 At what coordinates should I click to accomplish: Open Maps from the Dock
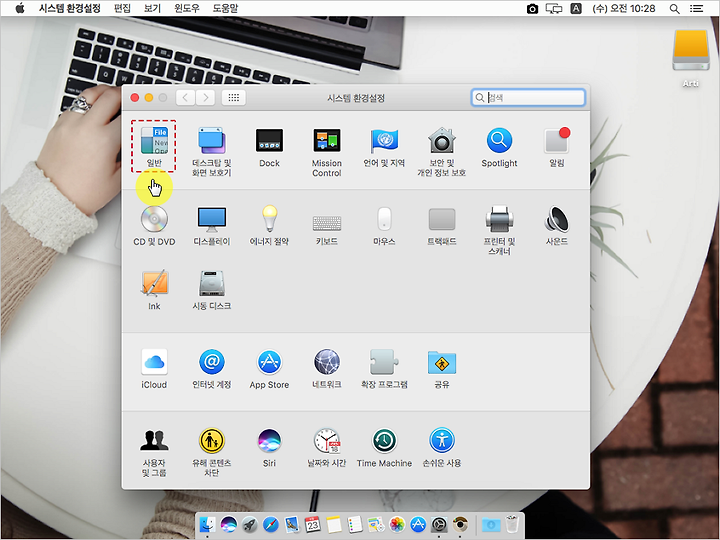click(x=376, y=524)
